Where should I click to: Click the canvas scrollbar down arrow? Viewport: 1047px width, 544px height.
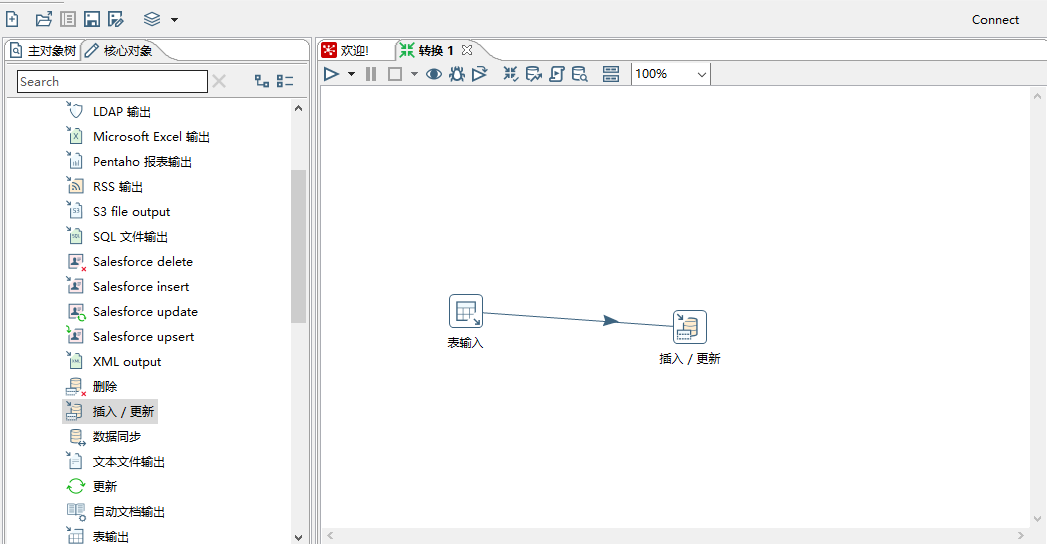click(x=1037, y=519)
